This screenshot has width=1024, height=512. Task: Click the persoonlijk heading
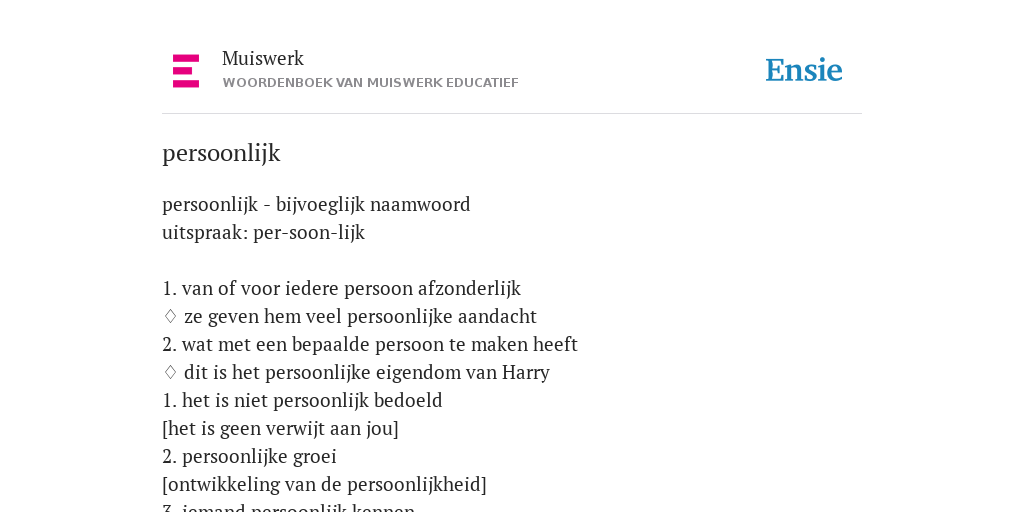(221, 153)
